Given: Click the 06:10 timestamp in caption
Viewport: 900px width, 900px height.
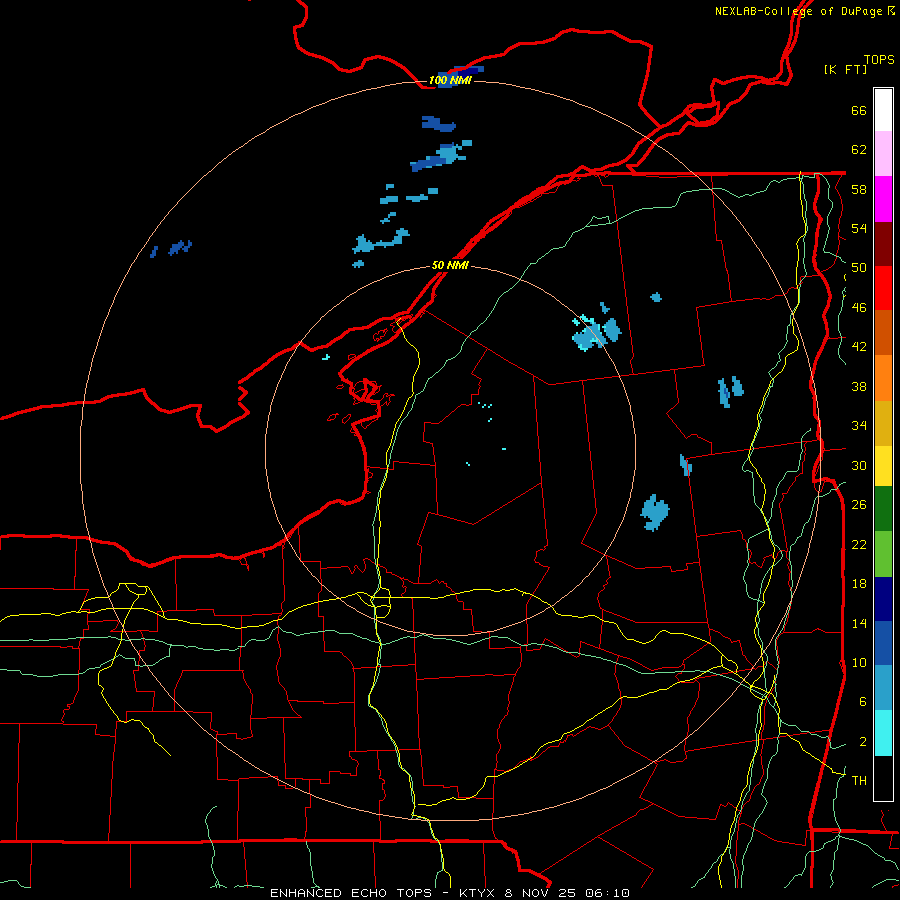Looking at the screenshot, I should (x=607, y=893).
